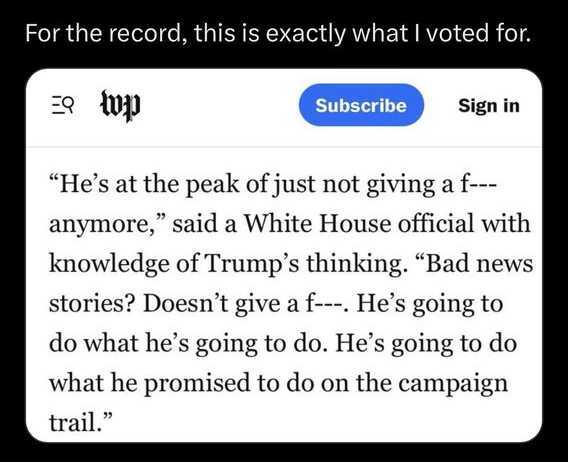Click the words 'campaign' in the paragraph
Screen dimensions: 568x462
[x=453, y=383]
